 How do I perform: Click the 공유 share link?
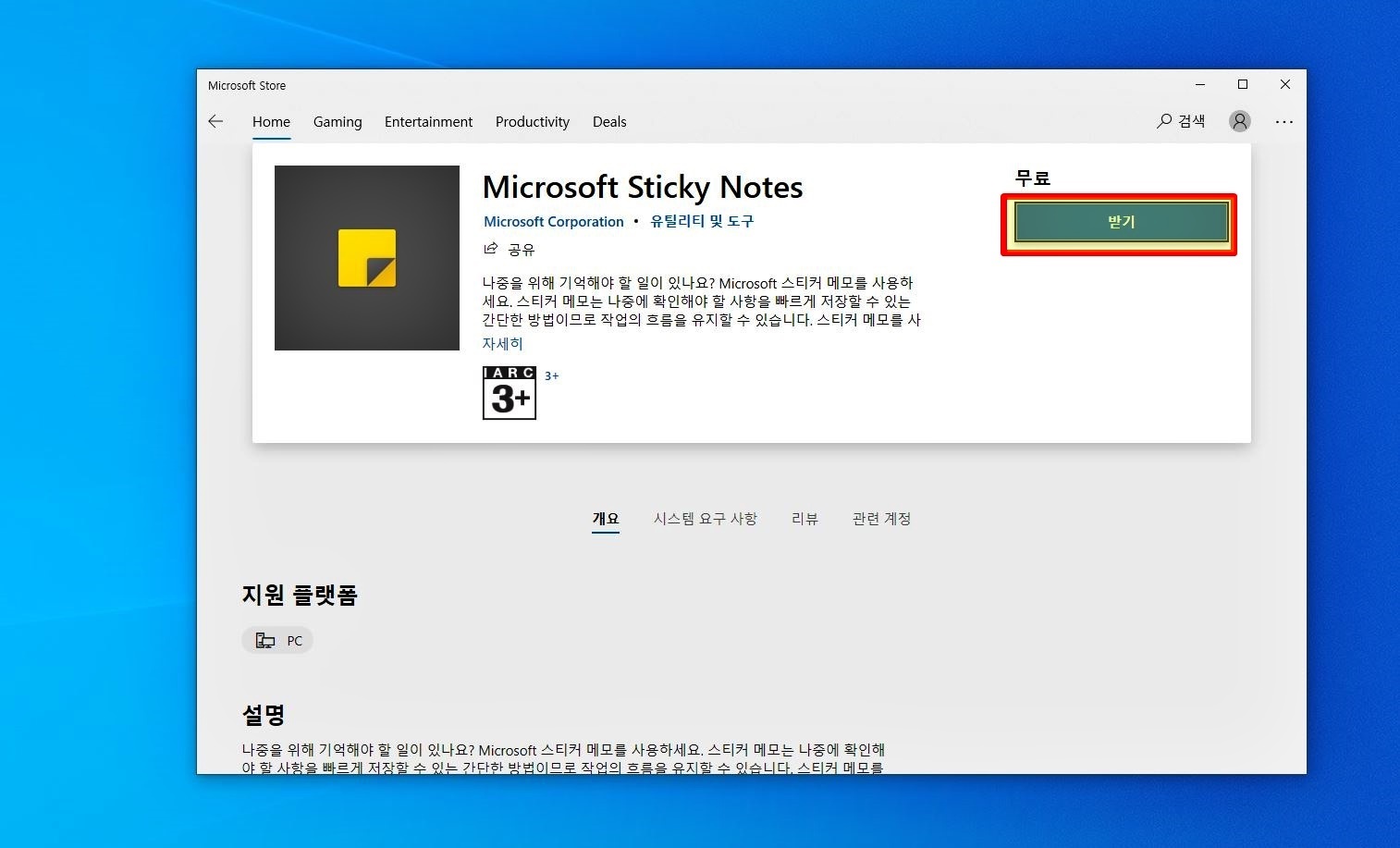[x=510, y=249]
